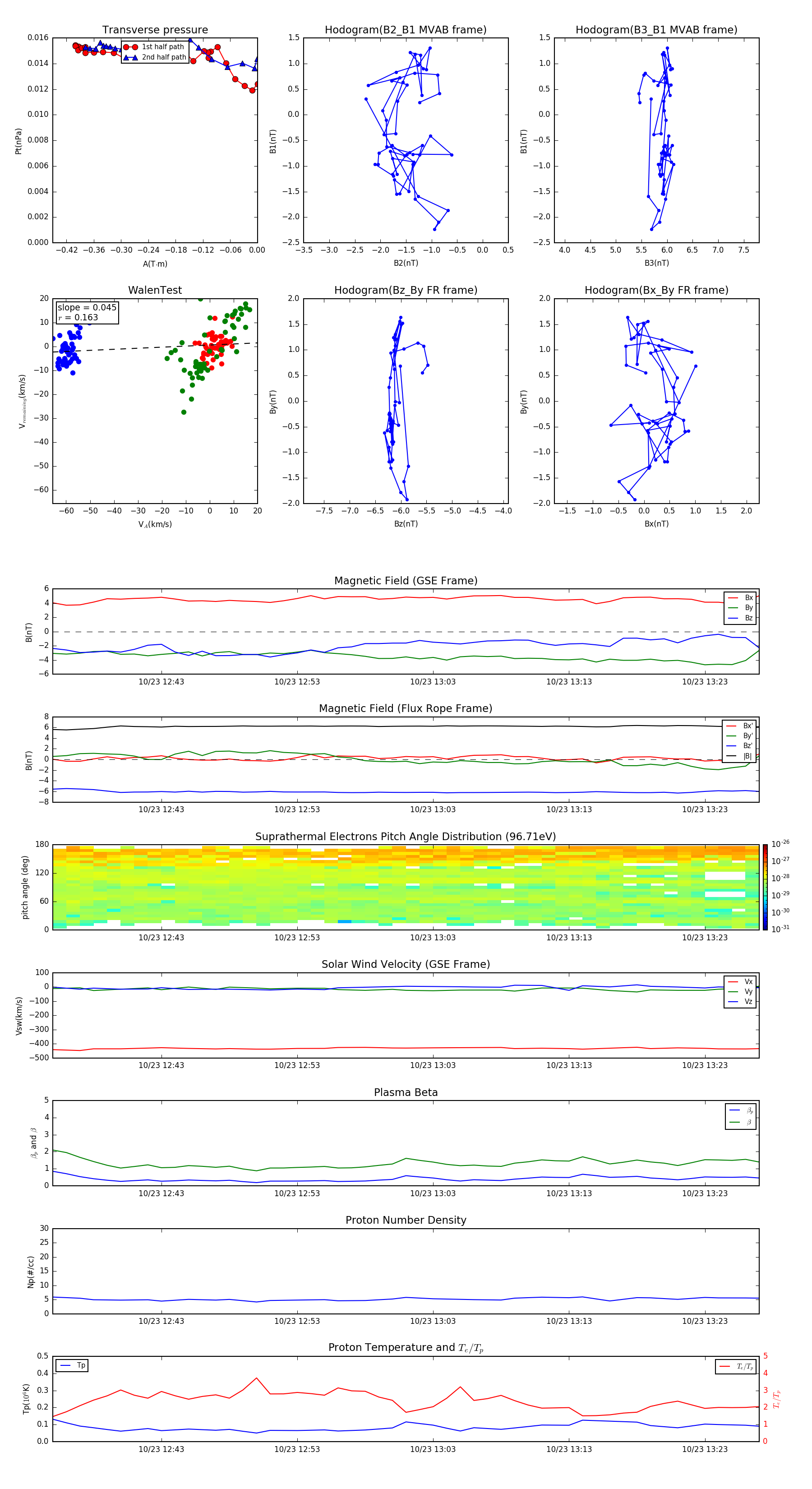
Task: Click the 'Magnetic Field (GSE Frame)' title
Action: pos(406,581)
